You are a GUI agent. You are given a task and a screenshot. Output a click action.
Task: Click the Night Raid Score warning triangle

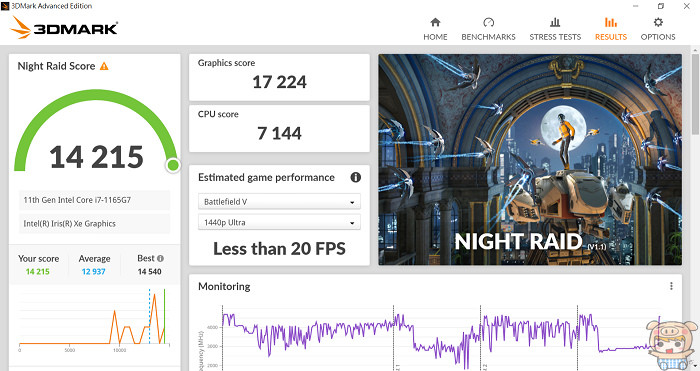click(104, 66)
